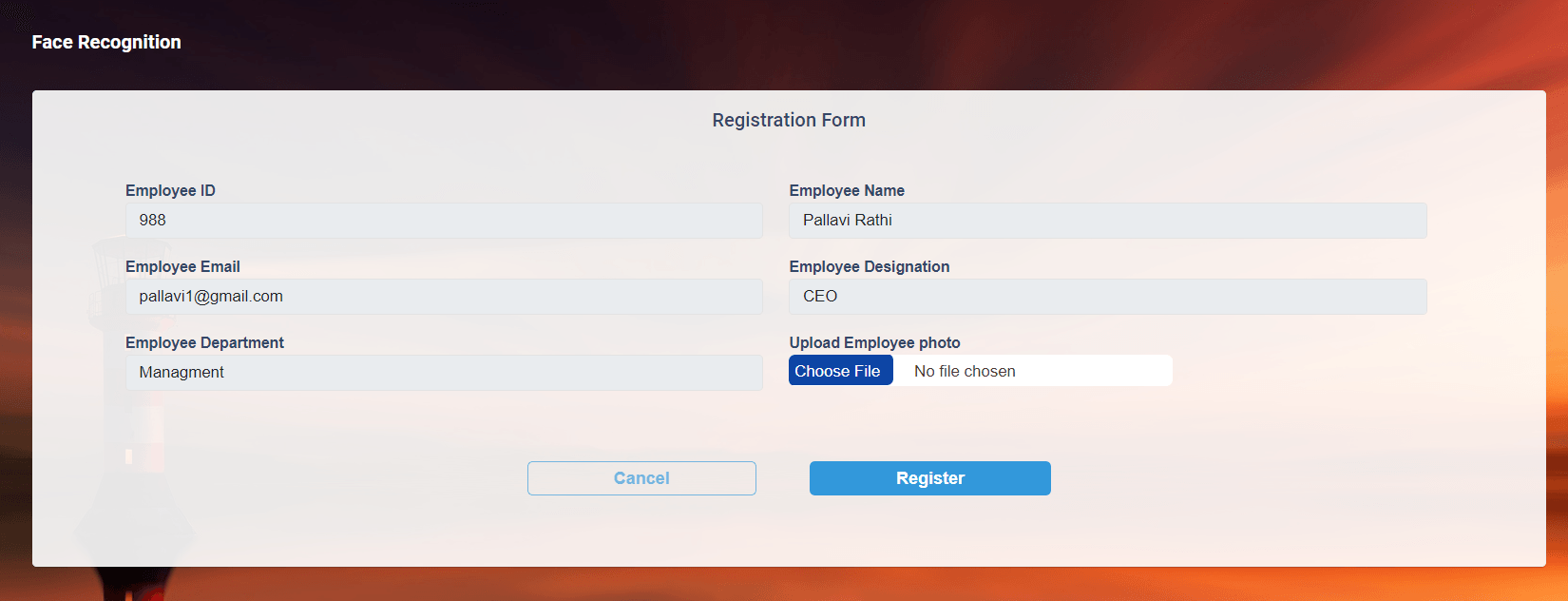Click the 'No file chosen' text
This screenshot has width=1568, height=601.
965,371
